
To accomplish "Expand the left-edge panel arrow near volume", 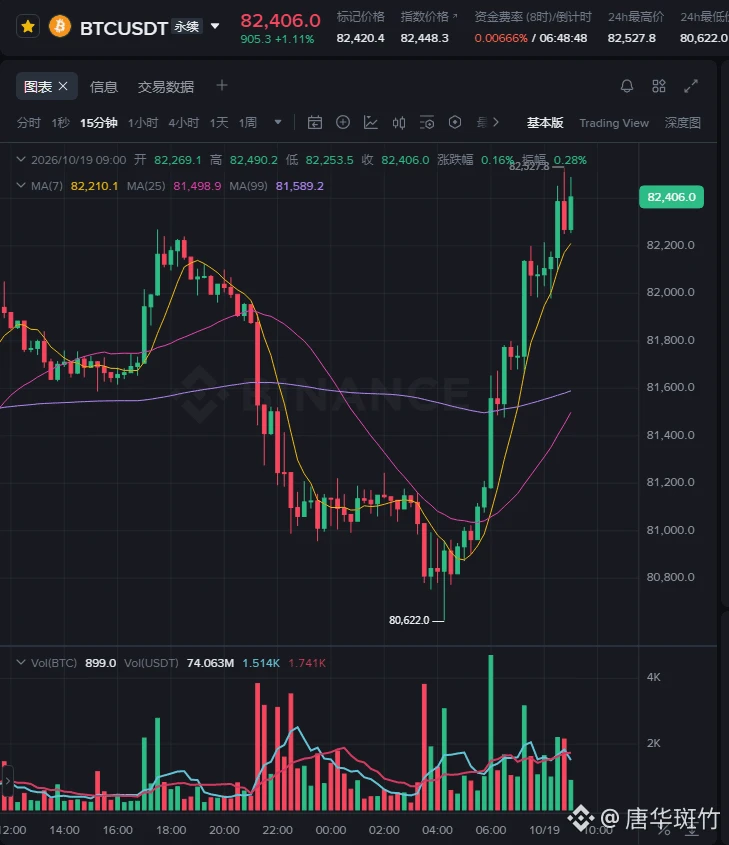I will [7, 780].
